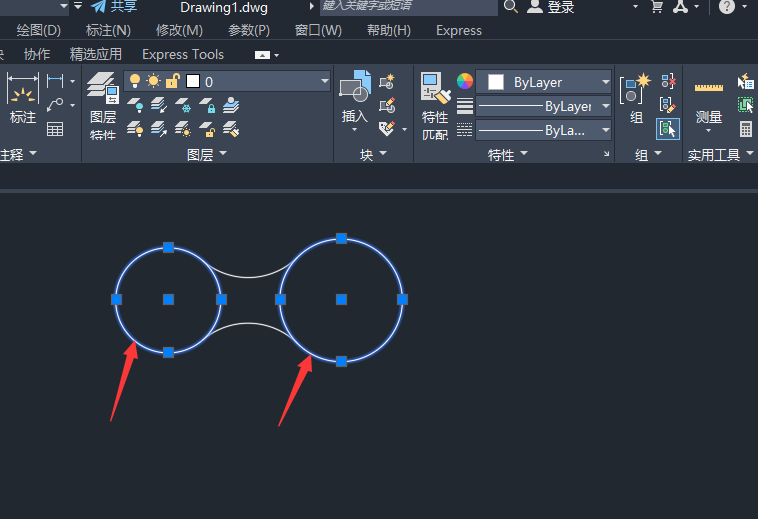Click the Quick Select icon
Viewport: 758px width, 519px height.
[745, 81]
